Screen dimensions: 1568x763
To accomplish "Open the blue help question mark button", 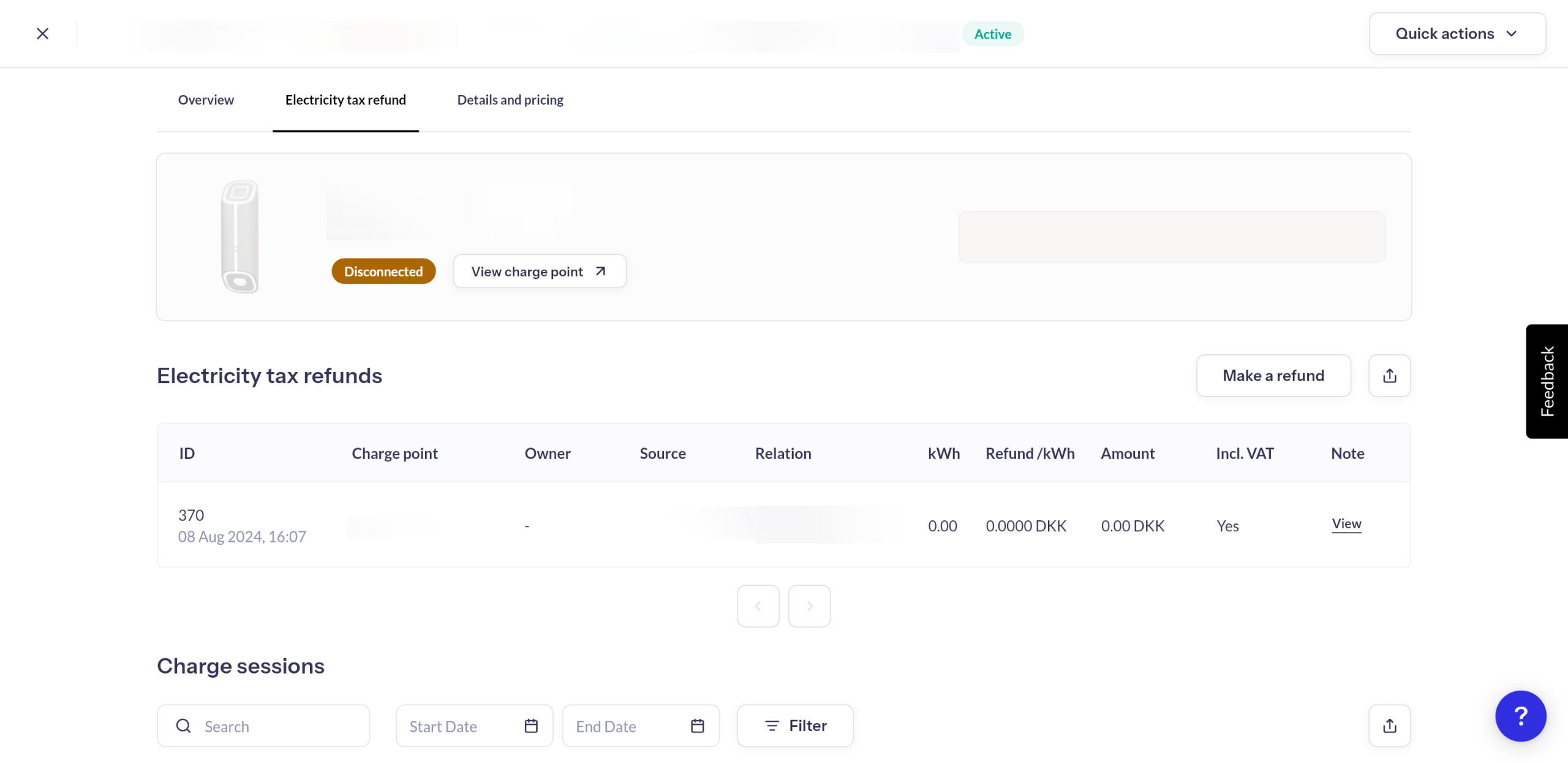I will tap(1520, 716).
